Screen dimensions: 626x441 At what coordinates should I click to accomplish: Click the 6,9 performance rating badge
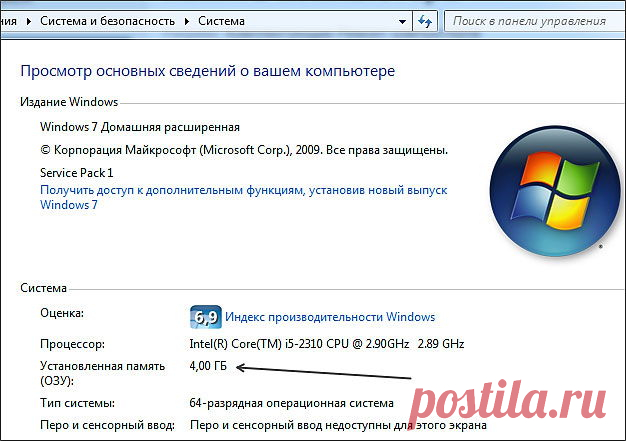click(206, 317)
